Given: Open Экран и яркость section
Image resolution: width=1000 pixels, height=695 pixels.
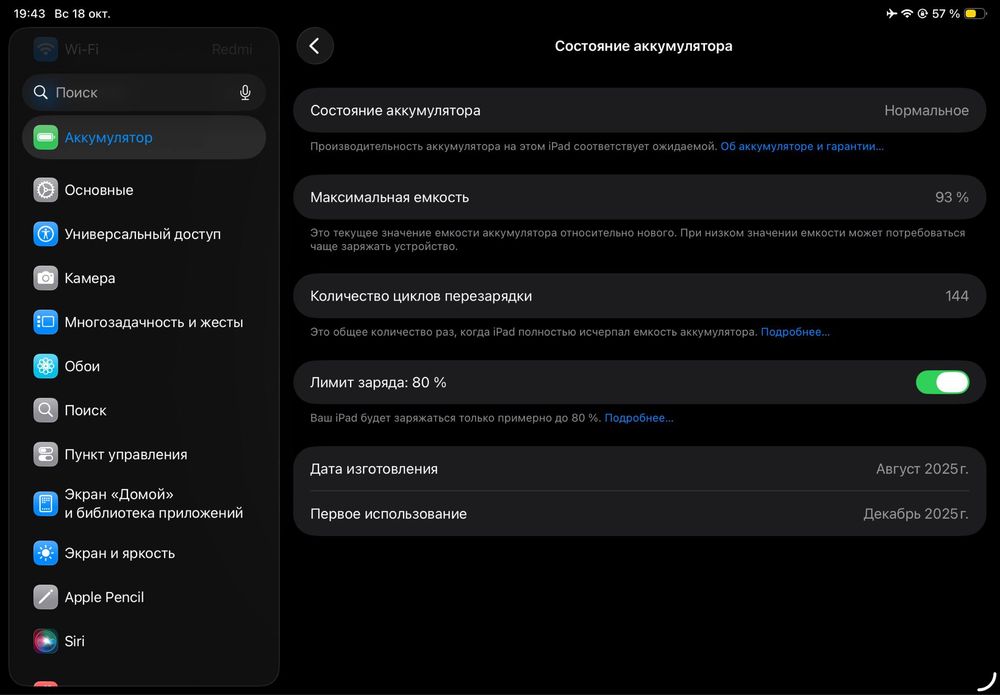Looking at the screenshot, I should click(144, 553).
